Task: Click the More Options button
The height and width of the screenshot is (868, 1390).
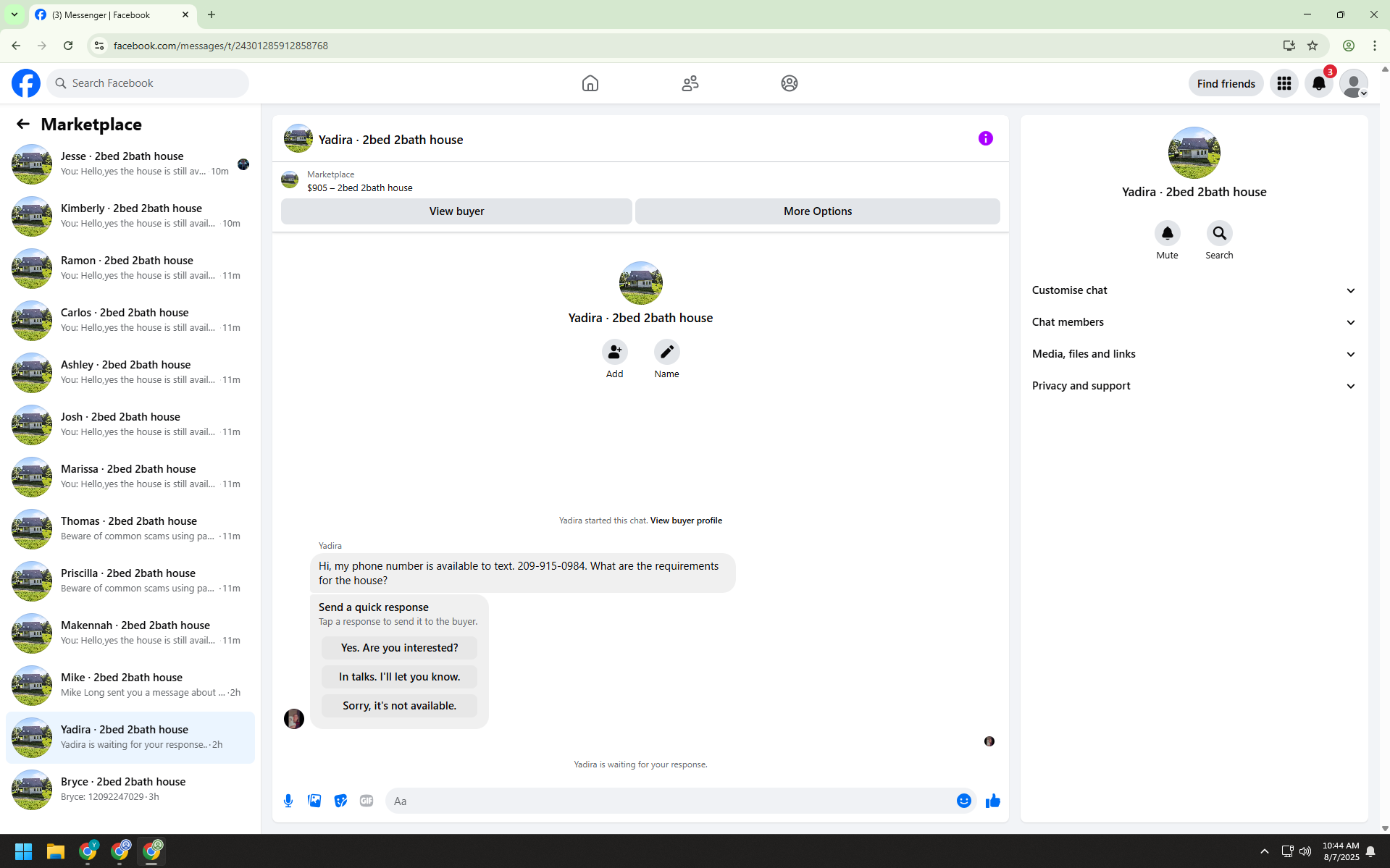Action: tap(818, 211)
